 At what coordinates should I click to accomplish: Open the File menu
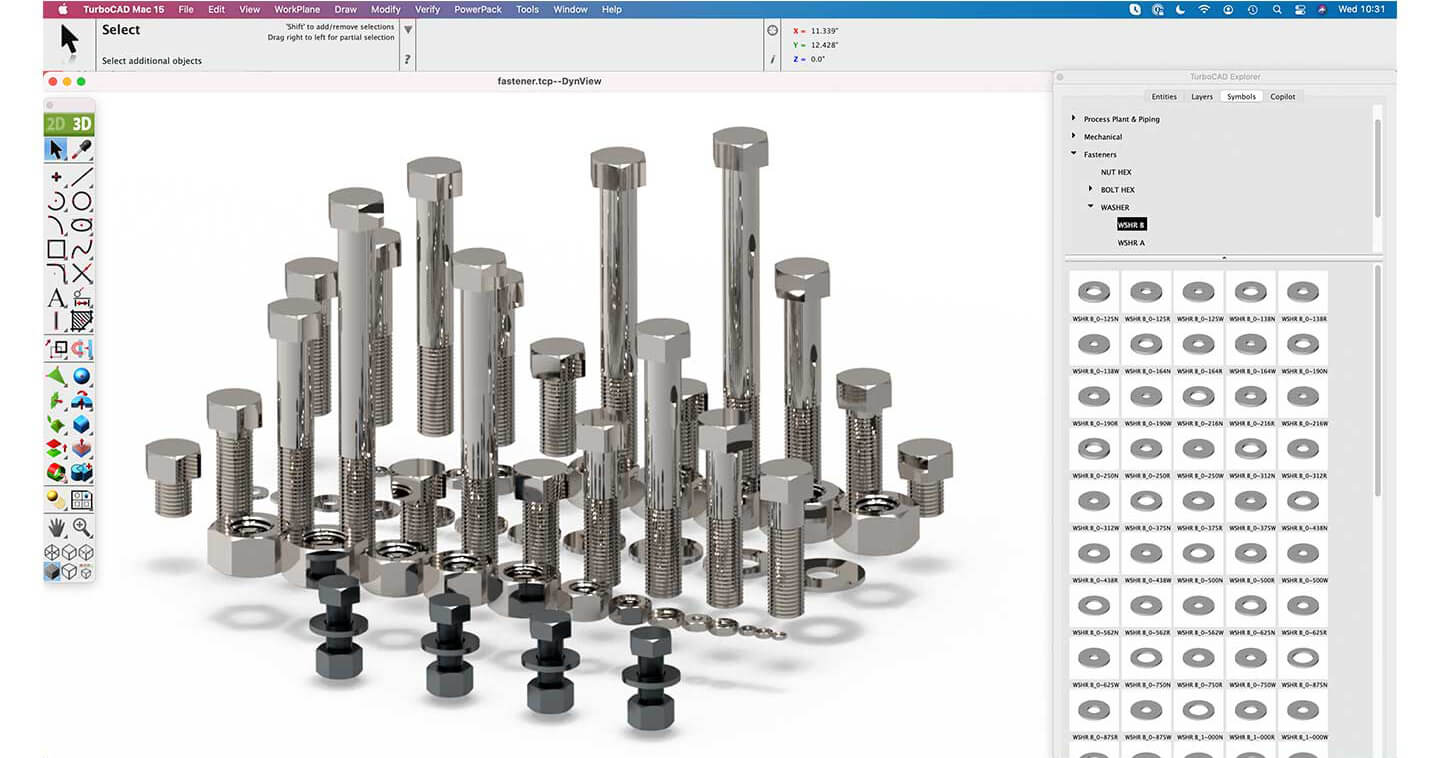point(186,9)
